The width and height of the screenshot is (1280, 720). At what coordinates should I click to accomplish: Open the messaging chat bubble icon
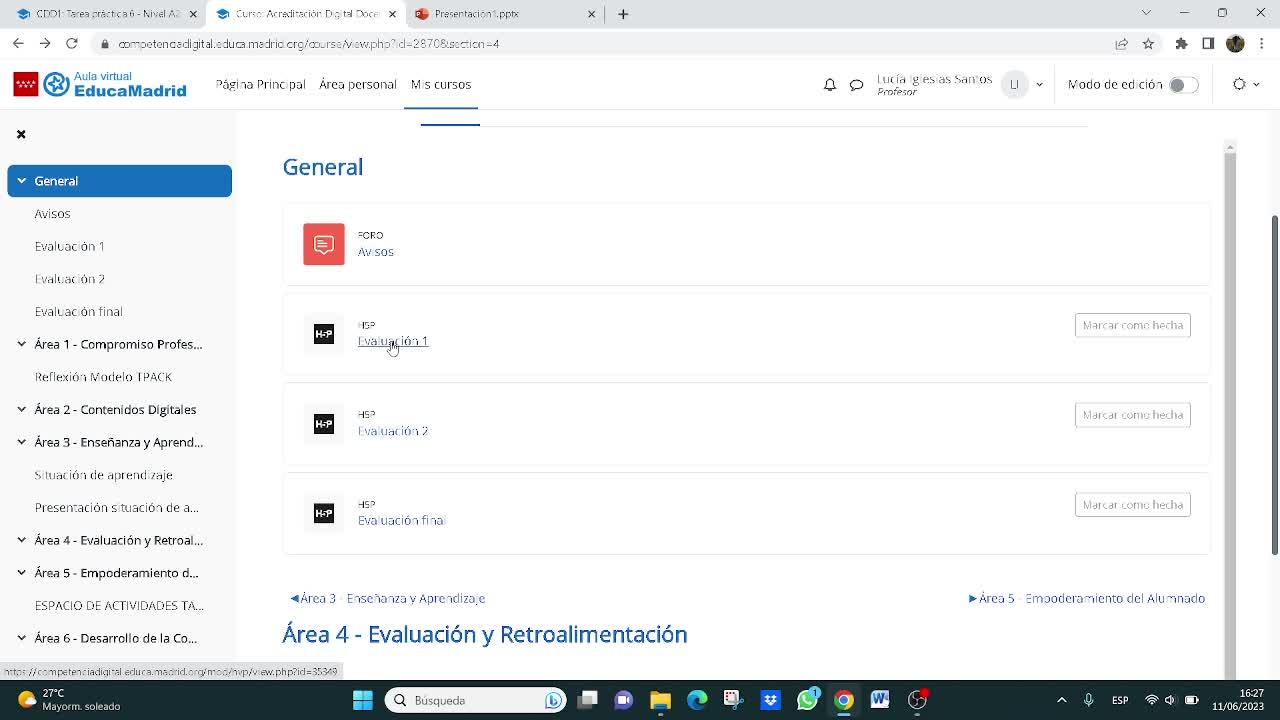[856, 85]
